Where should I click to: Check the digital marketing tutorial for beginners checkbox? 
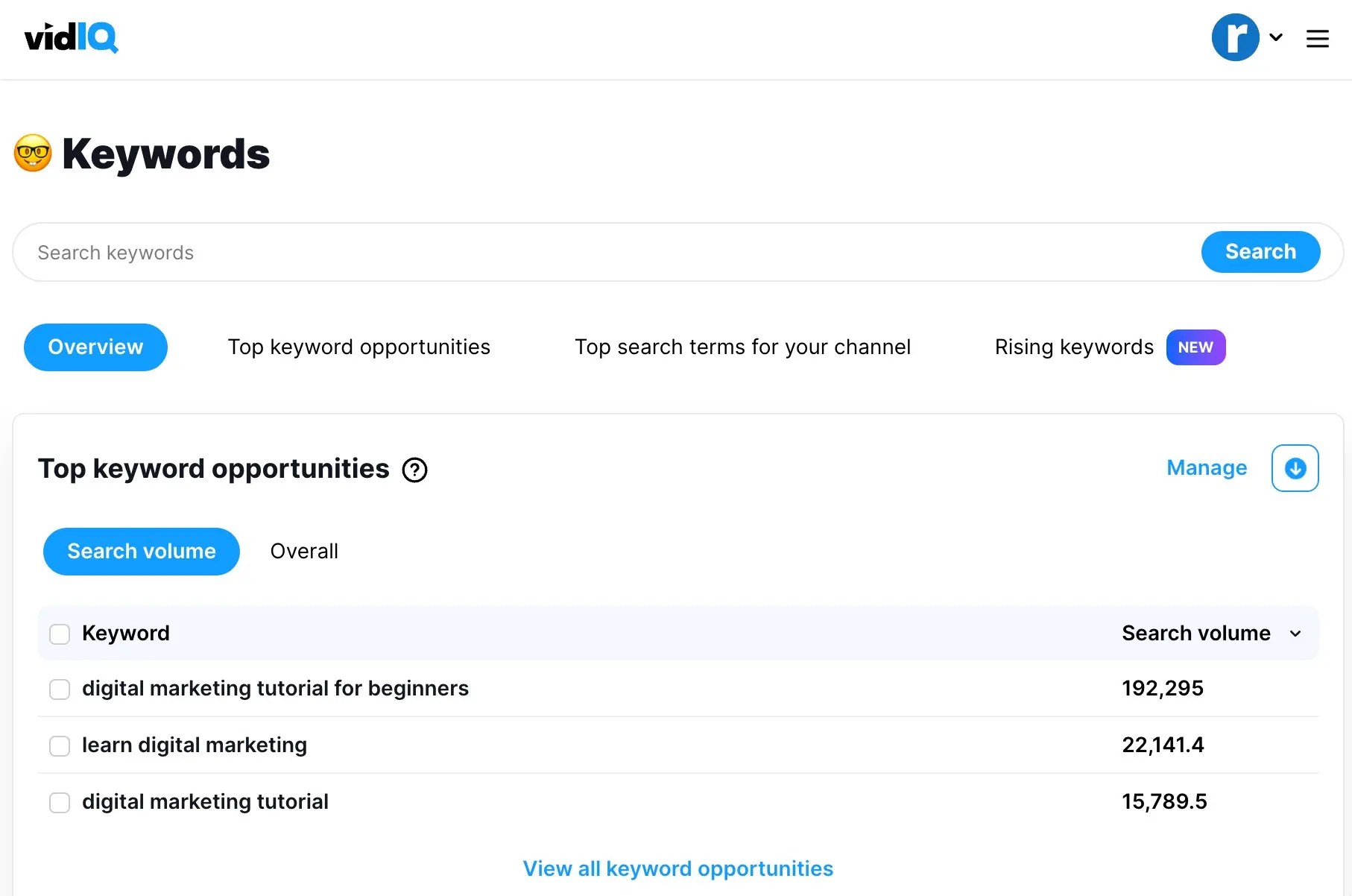(x=60, y=690)
